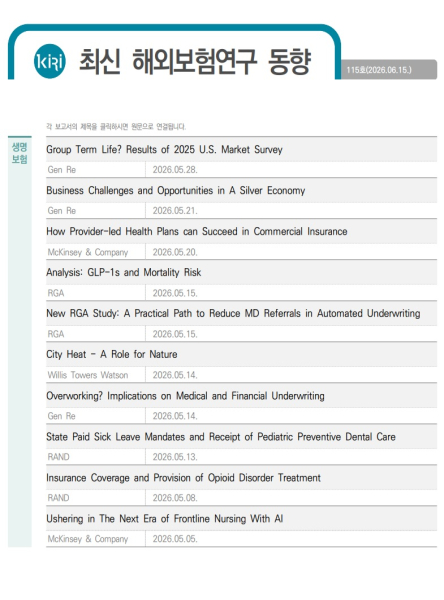Click the 최신 해외보험연구 동향 heading

coord(195,61)
